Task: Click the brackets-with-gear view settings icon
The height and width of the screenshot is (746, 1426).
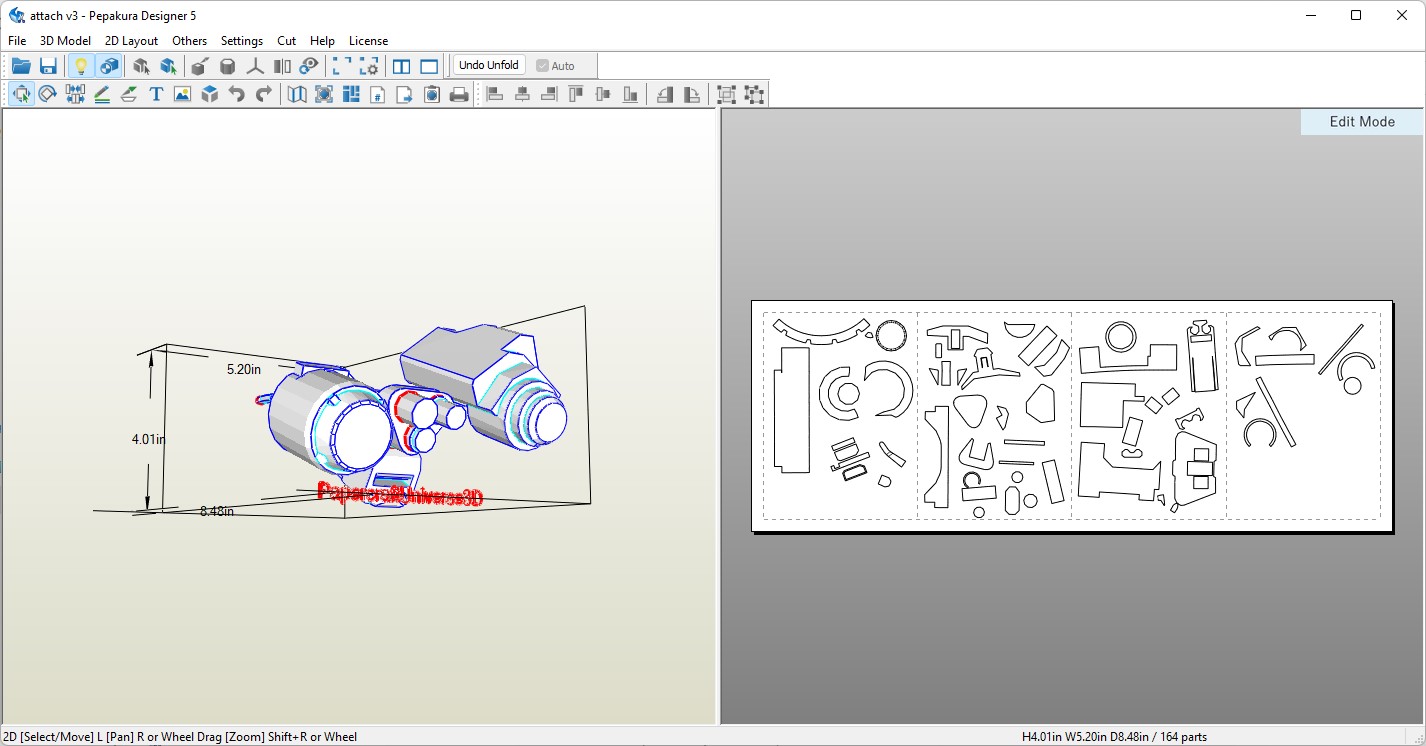Action: 370,66
